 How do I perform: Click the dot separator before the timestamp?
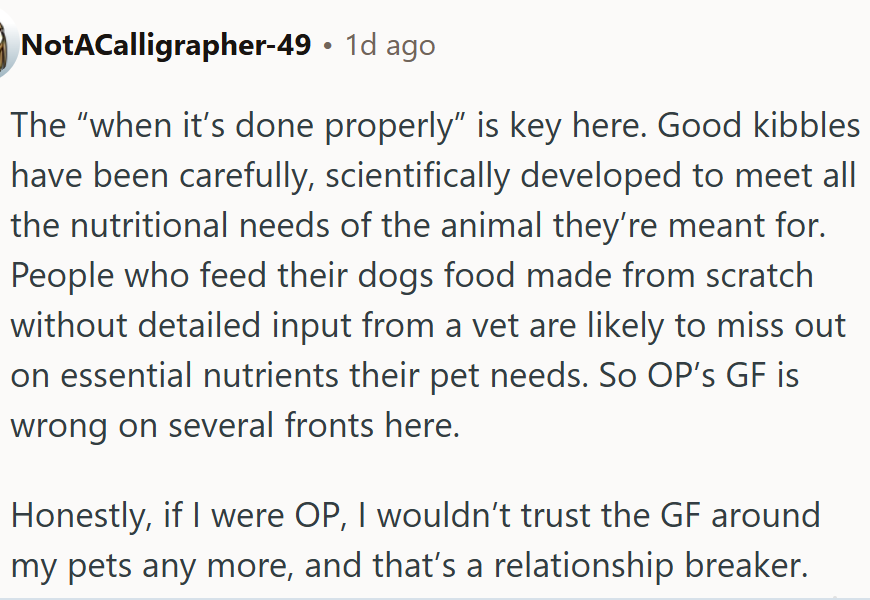pos(327,46)
